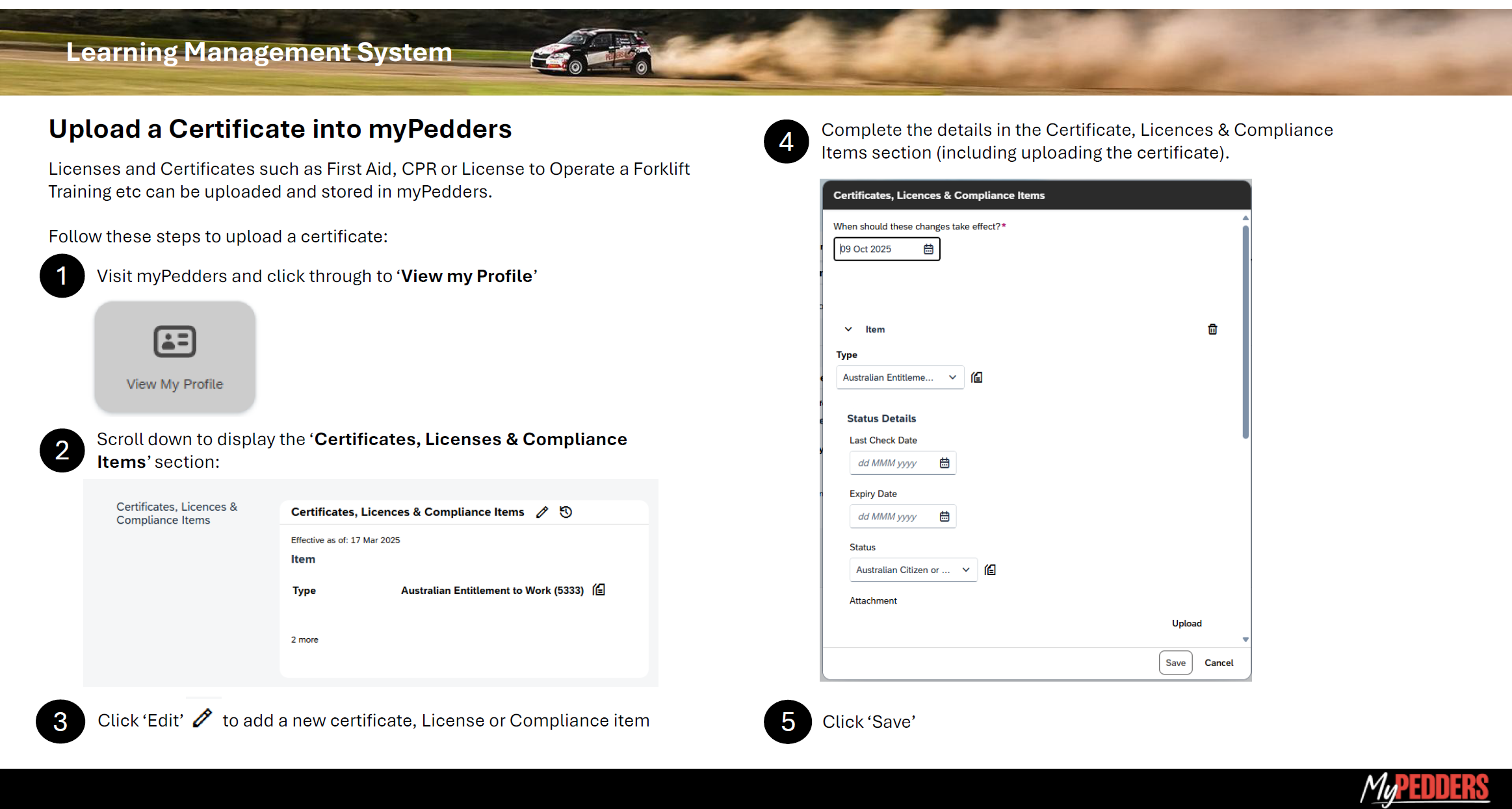
Task: Click Certificates, Licences & Compliance Items sidebar link
Action: click(x=177, y=513)
